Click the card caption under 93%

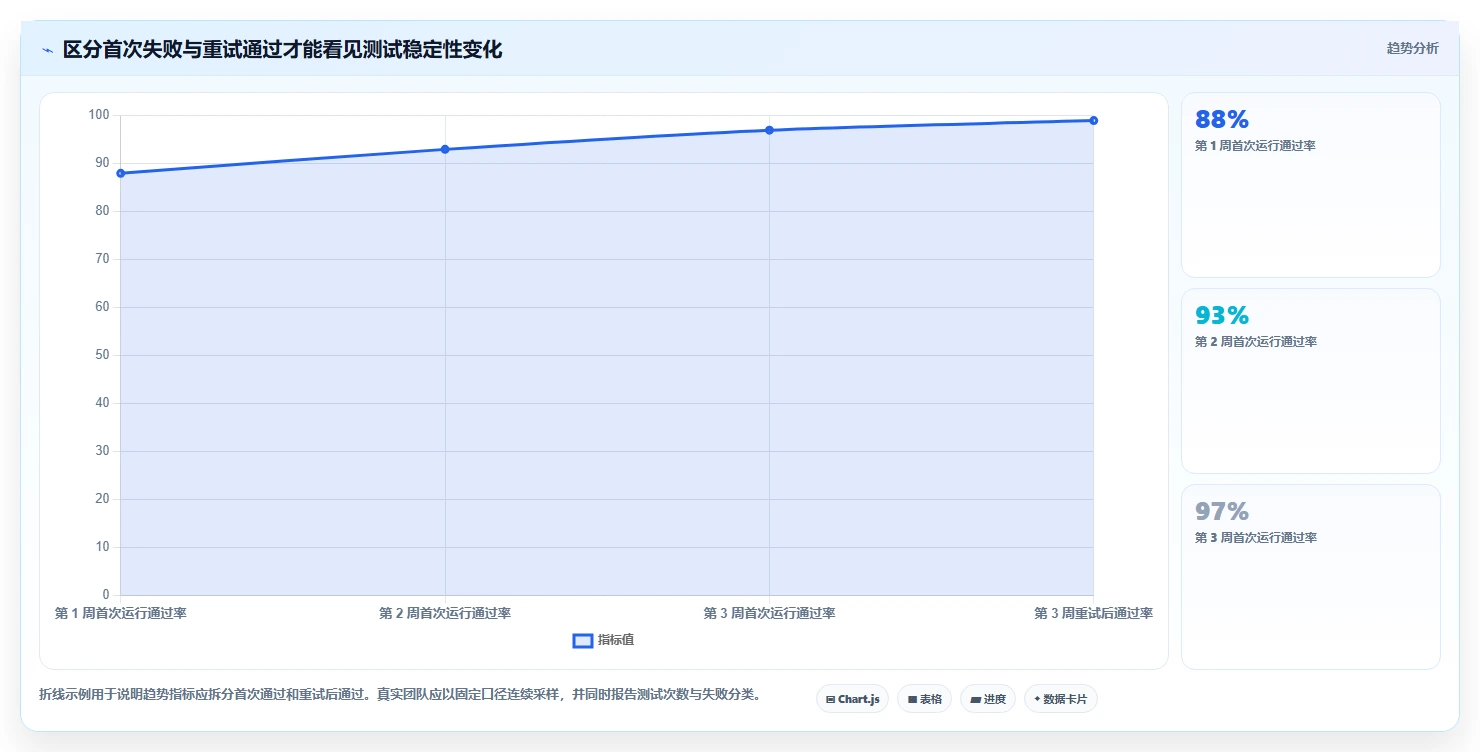point(1255,342)
